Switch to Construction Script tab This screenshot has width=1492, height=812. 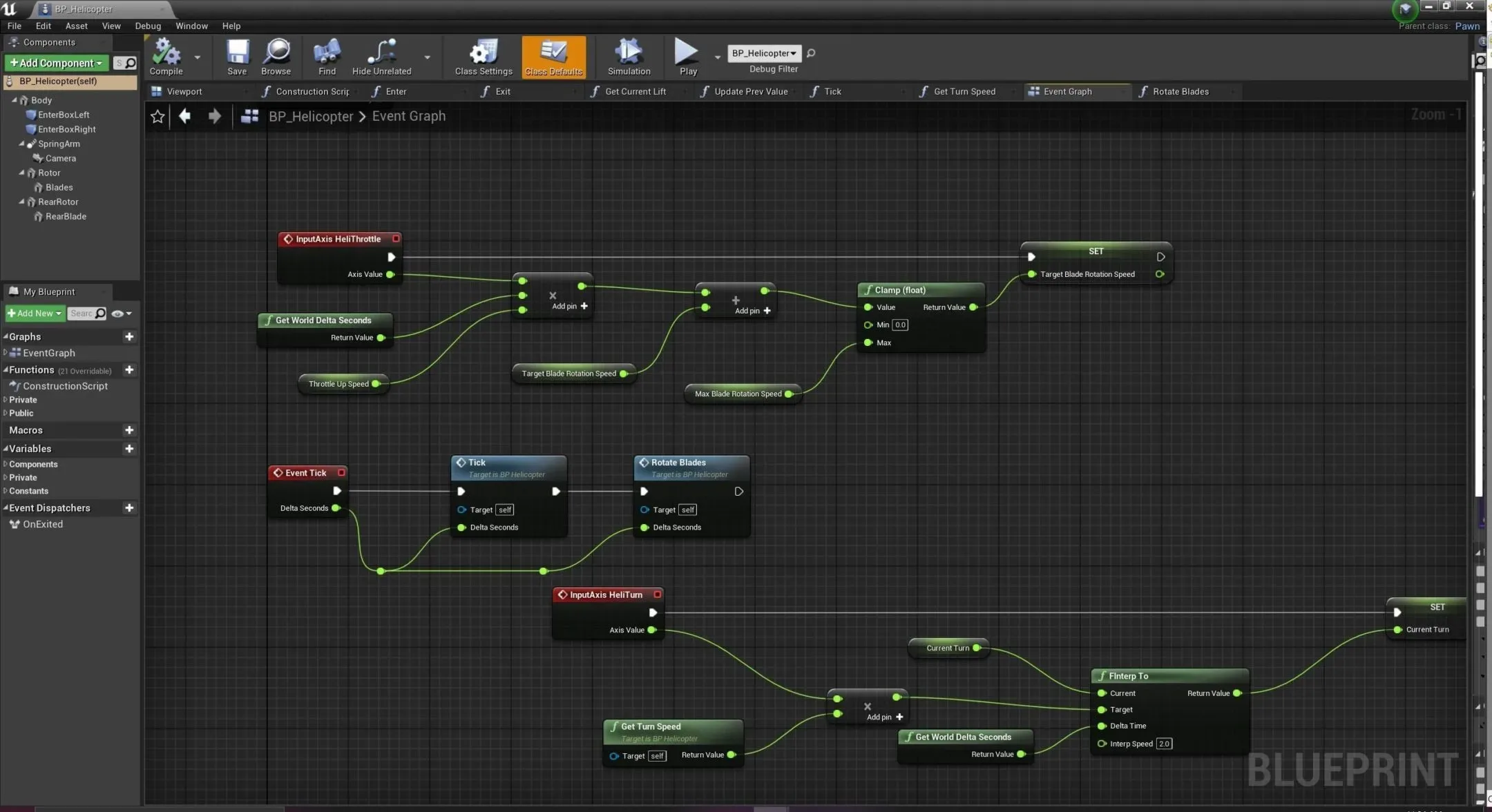click(x=312, y=91)
